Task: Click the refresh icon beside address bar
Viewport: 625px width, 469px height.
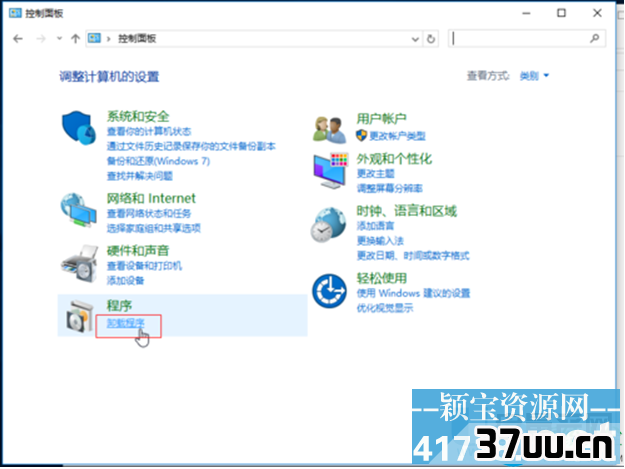Action: click(x=431, y=39)
